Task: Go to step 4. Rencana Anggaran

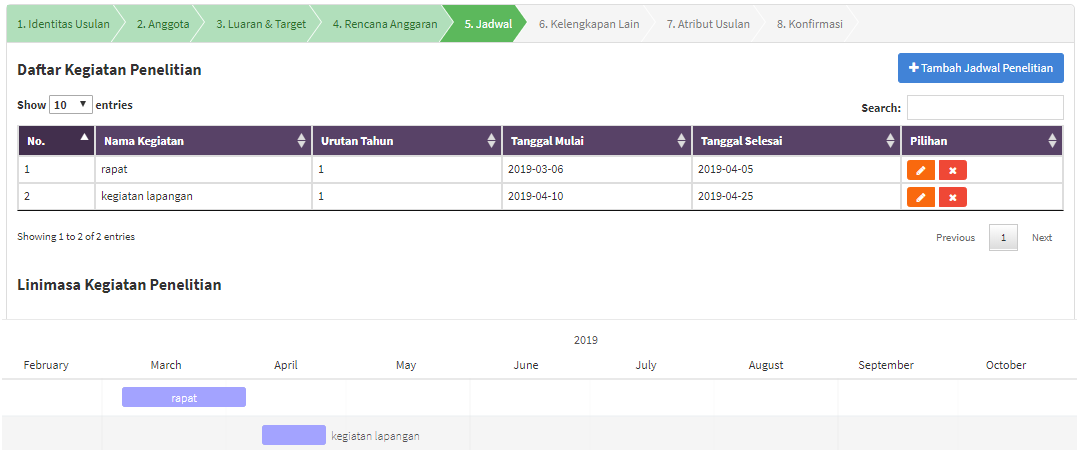Action: pyautogui.click(x=385, y=24)
